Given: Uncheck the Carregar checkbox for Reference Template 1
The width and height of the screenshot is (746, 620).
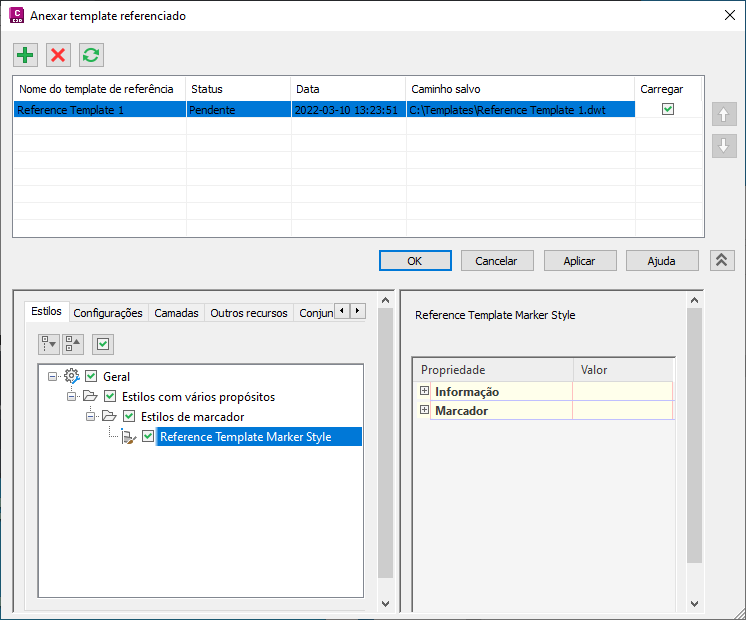Looking at the screenshot, I should pyautogui.click(x=668, y=109).
